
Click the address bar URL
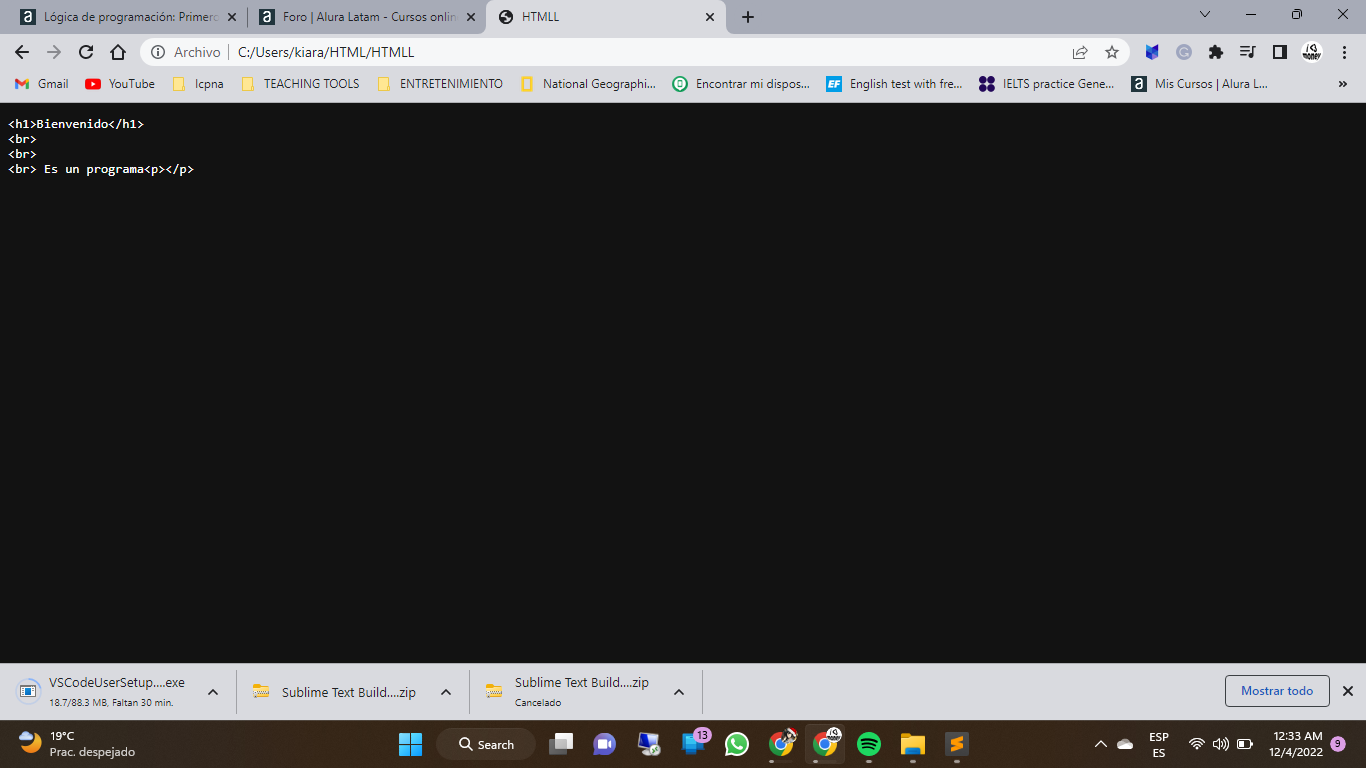point(326,52)
